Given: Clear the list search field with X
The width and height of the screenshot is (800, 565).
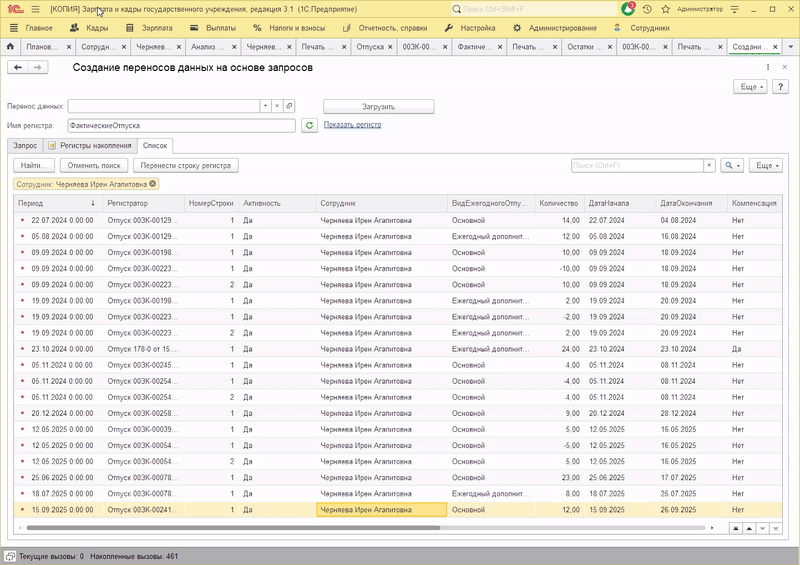Looking at the screenshot, I should pos(709,165).
